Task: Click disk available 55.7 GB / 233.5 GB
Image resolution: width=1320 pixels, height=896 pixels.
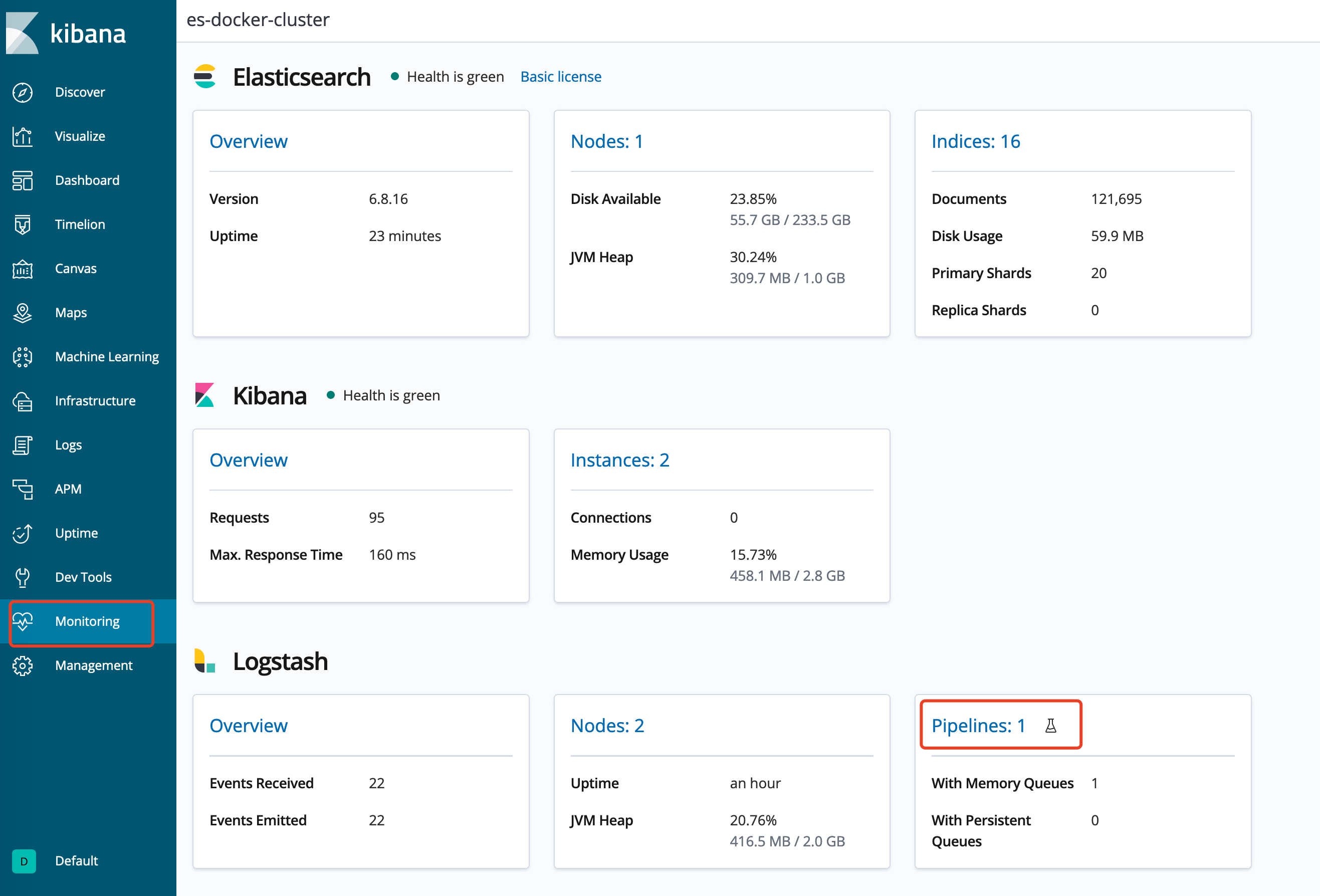Action: click(790, 220)
